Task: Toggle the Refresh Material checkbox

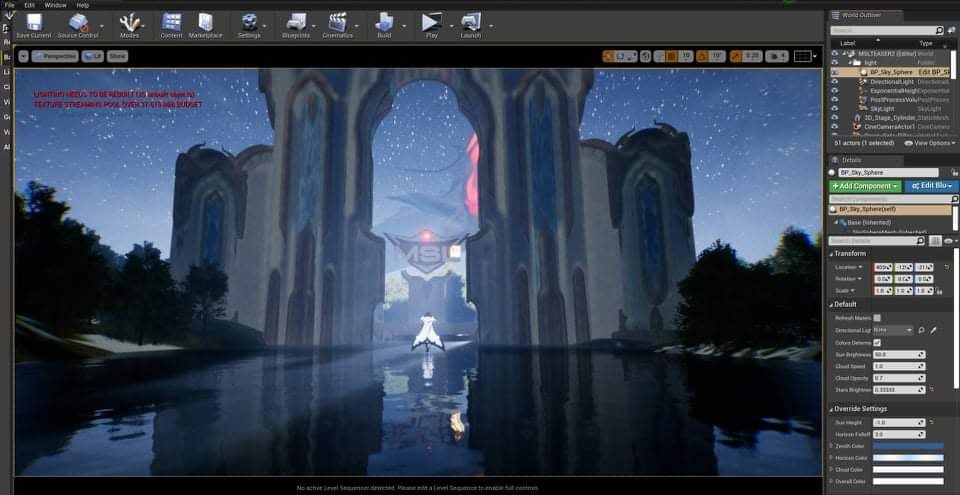Action: click(877, 317)
